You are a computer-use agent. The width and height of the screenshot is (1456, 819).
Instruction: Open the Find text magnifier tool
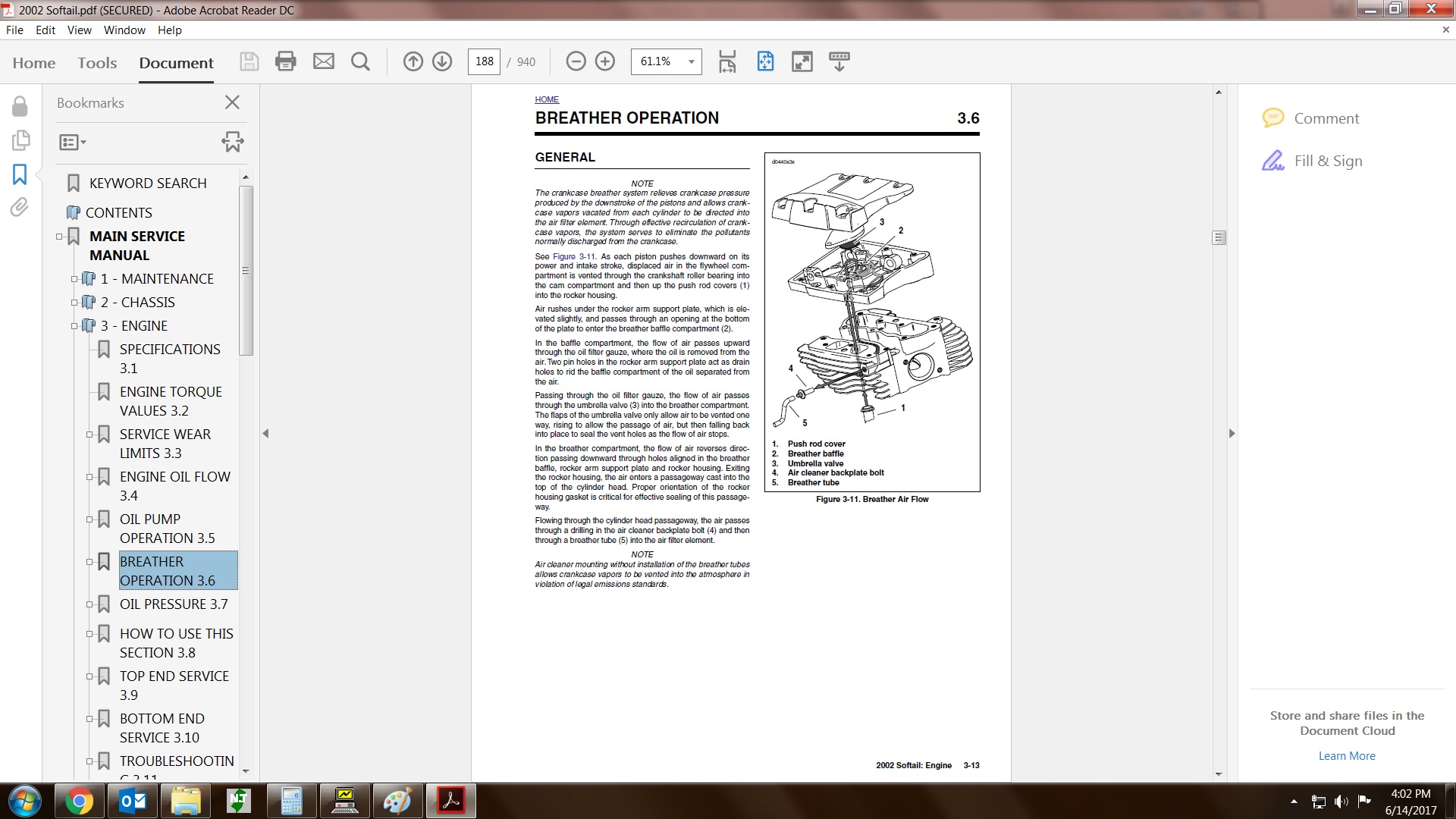click(361, 61)
